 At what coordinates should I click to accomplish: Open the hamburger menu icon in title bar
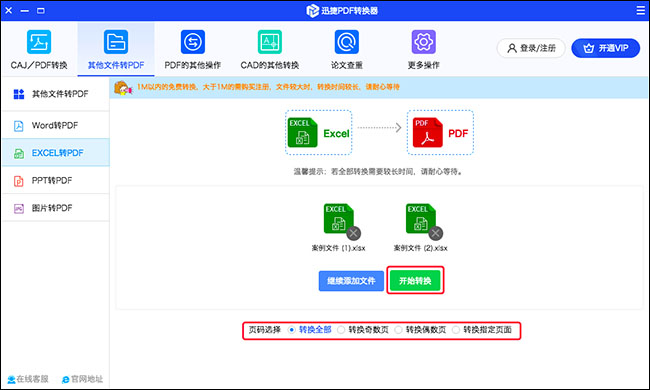click(641, 10)
